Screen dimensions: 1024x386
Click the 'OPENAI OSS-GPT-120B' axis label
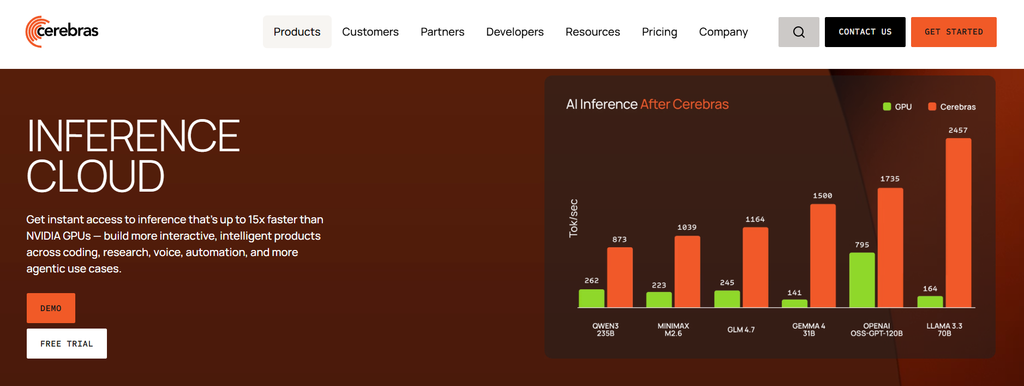click(x=876, y=329)
